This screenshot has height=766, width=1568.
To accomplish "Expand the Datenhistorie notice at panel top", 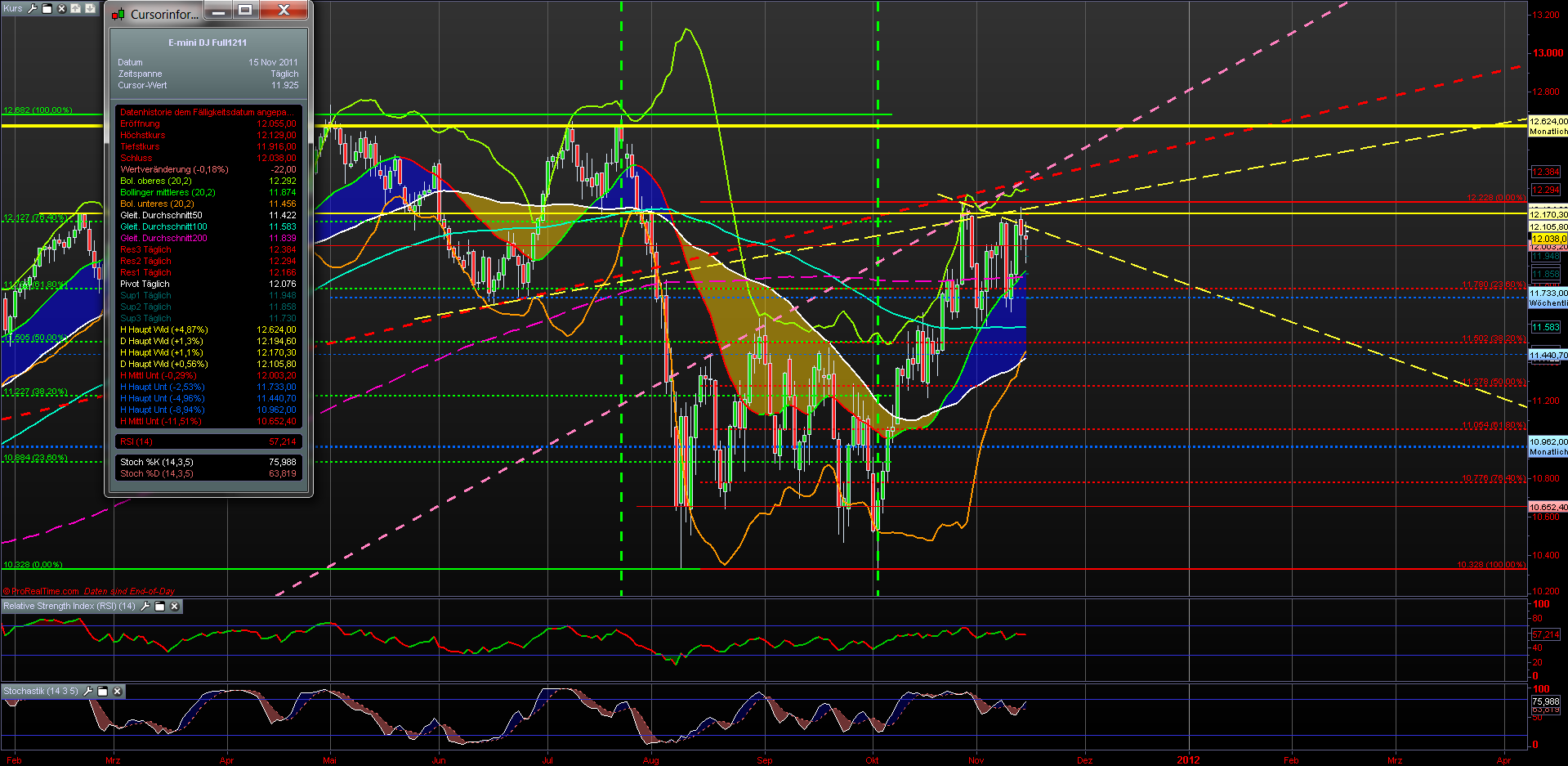I will pos(208,110).
